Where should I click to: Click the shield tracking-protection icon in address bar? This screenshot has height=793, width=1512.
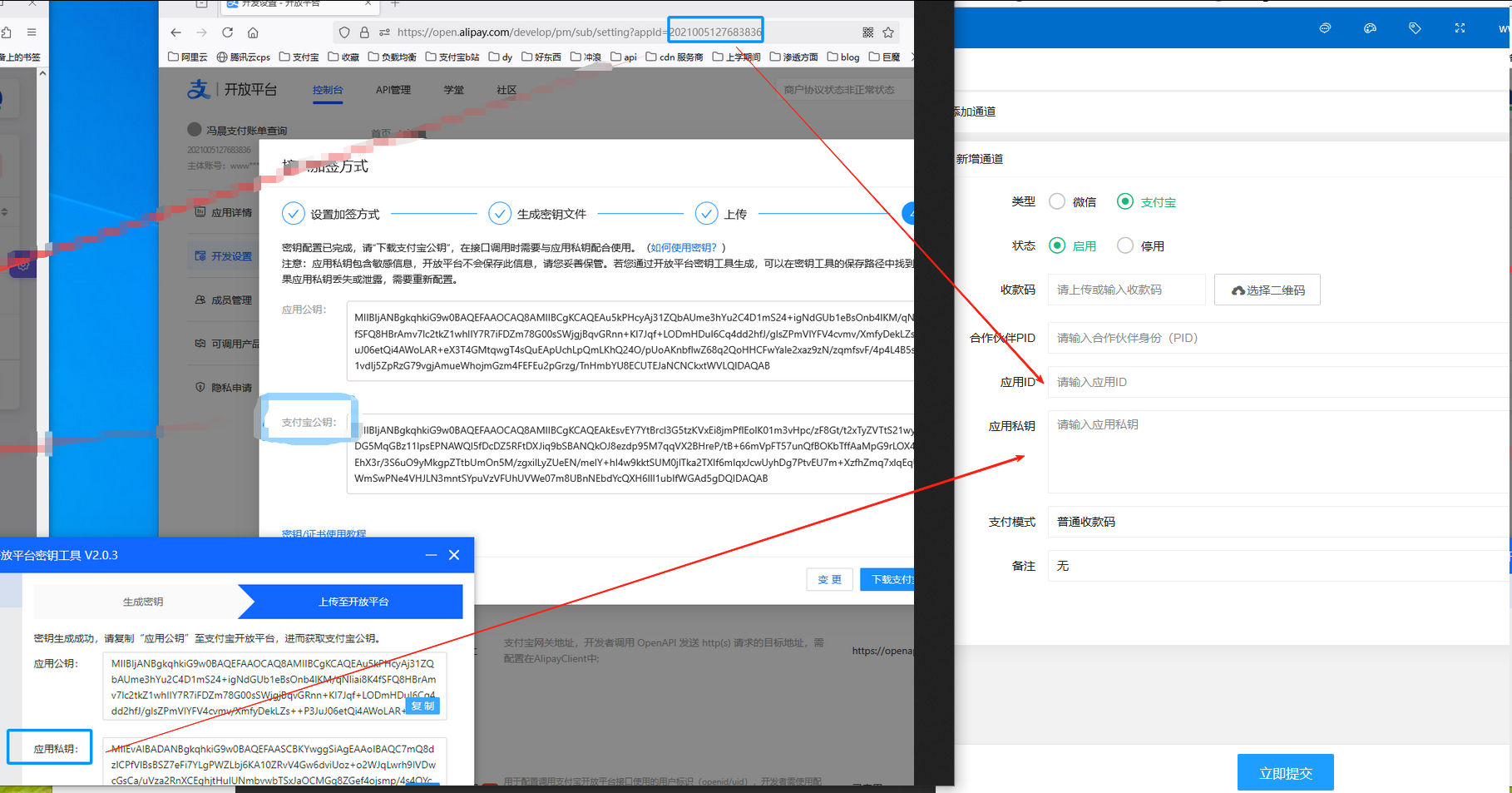(x=344, y=32)
